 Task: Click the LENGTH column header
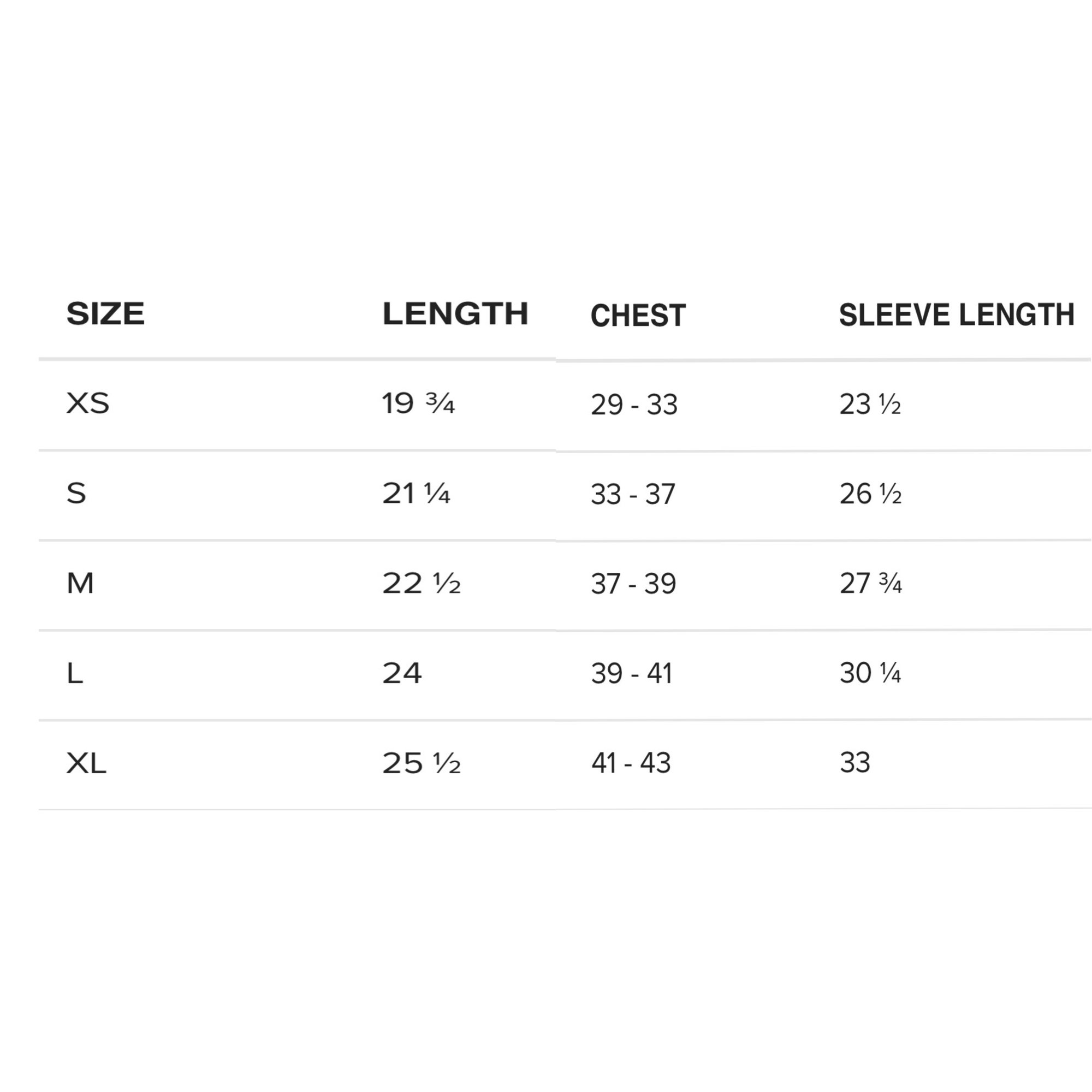tap(455, 314)
